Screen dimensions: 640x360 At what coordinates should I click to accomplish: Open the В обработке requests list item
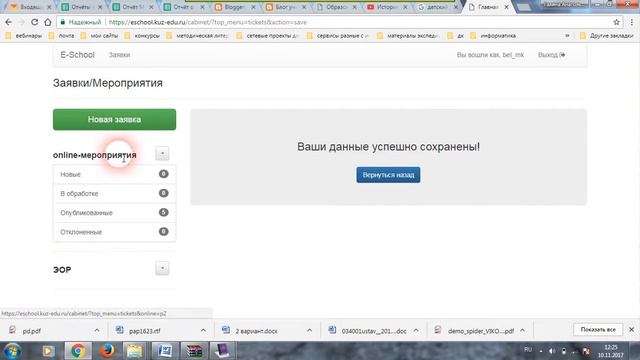point(114,193)
